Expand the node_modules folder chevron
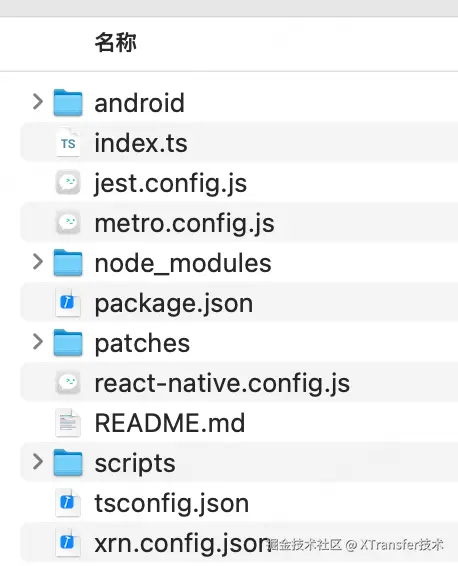The width and height of the screenshot is (458, 566). pos(38,262)
